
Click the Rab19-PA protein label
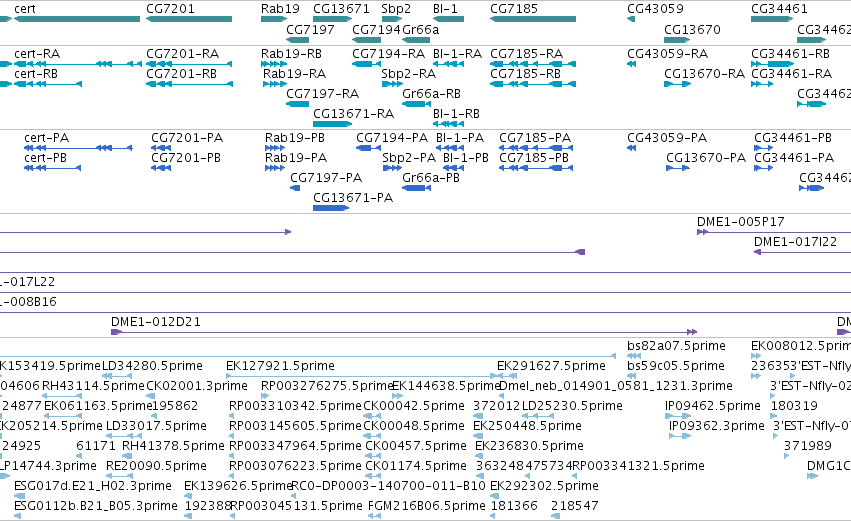click(x=296, y=158)
